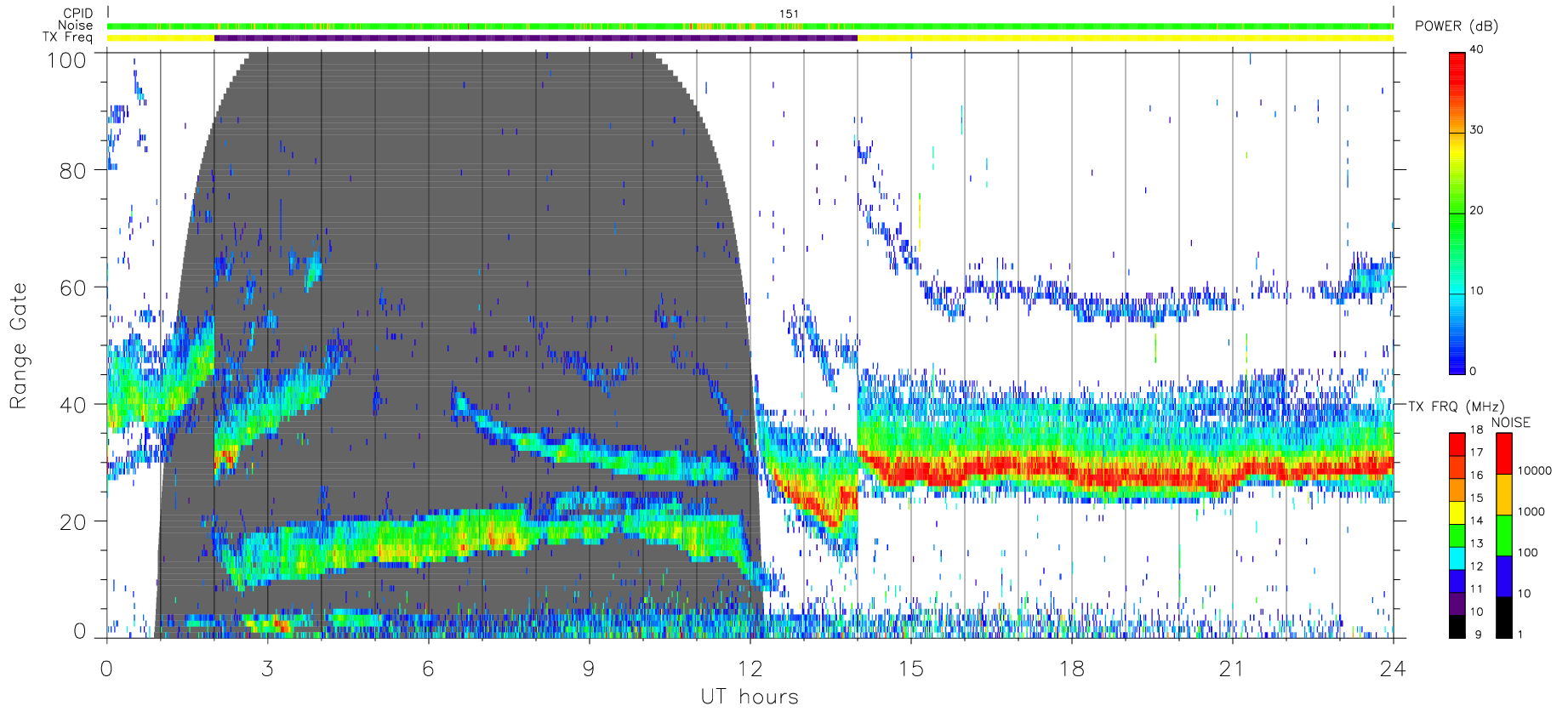Click the "Noise" row label at top left
This screenshot has height=723, width=1568.
[75, 25]
